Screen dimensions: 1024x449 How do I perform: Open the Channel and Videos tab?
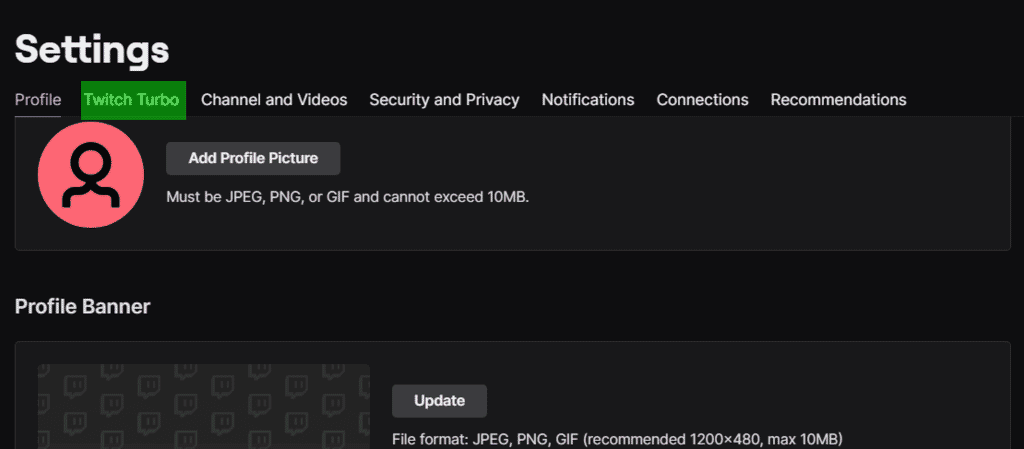click(x=274, y=100)
